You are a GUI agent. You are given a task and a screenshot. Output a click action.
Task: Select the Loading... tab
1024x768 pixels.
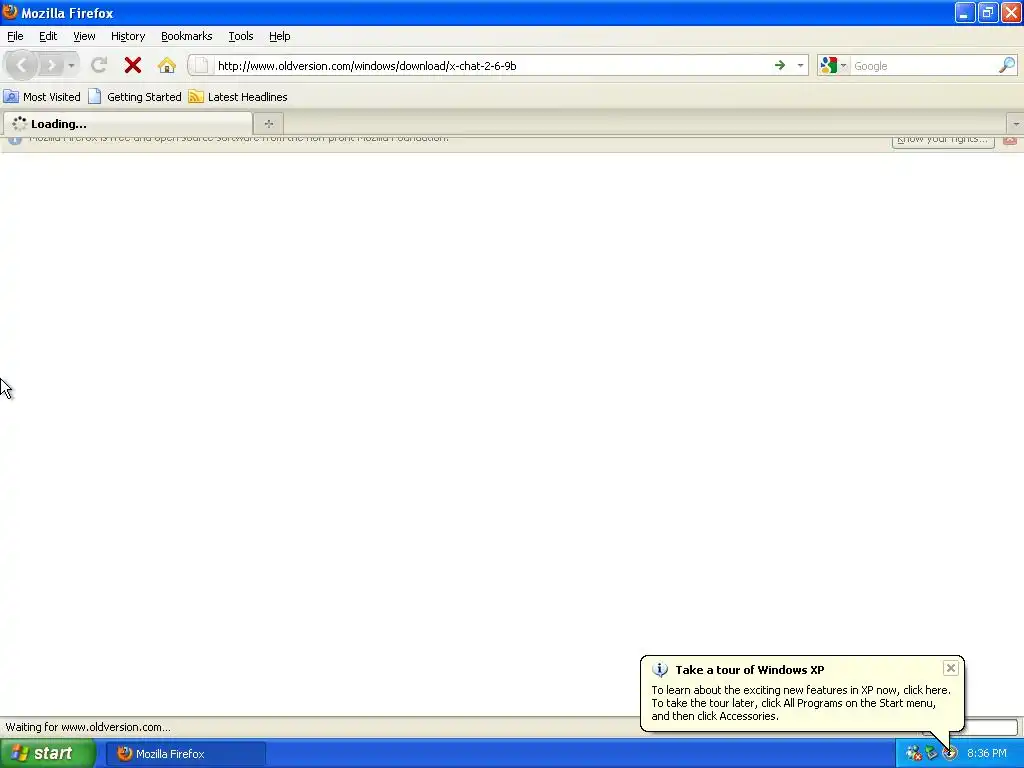point(127,124)
